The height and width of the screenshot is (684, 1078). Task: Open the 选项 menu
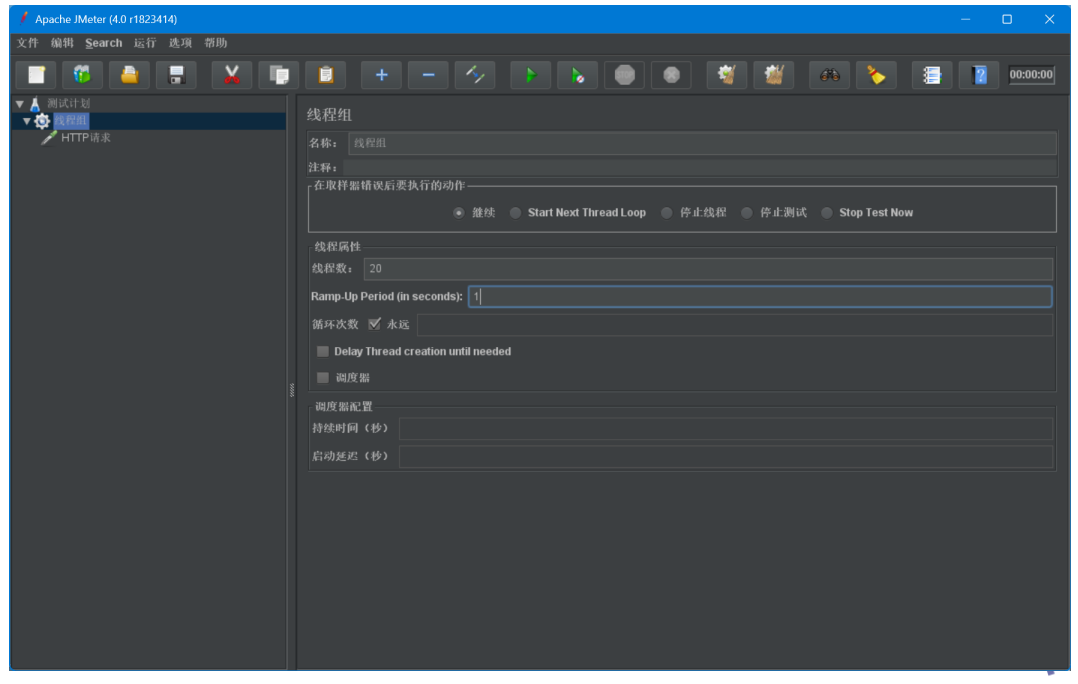(180, 43)
